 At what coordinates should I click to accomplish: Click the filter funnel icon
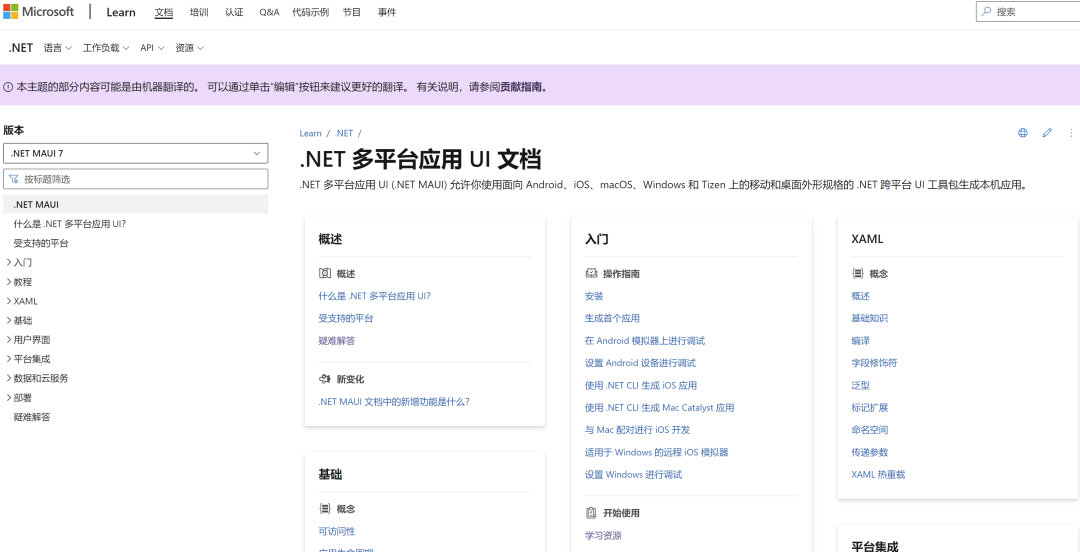tap(14, 179)
